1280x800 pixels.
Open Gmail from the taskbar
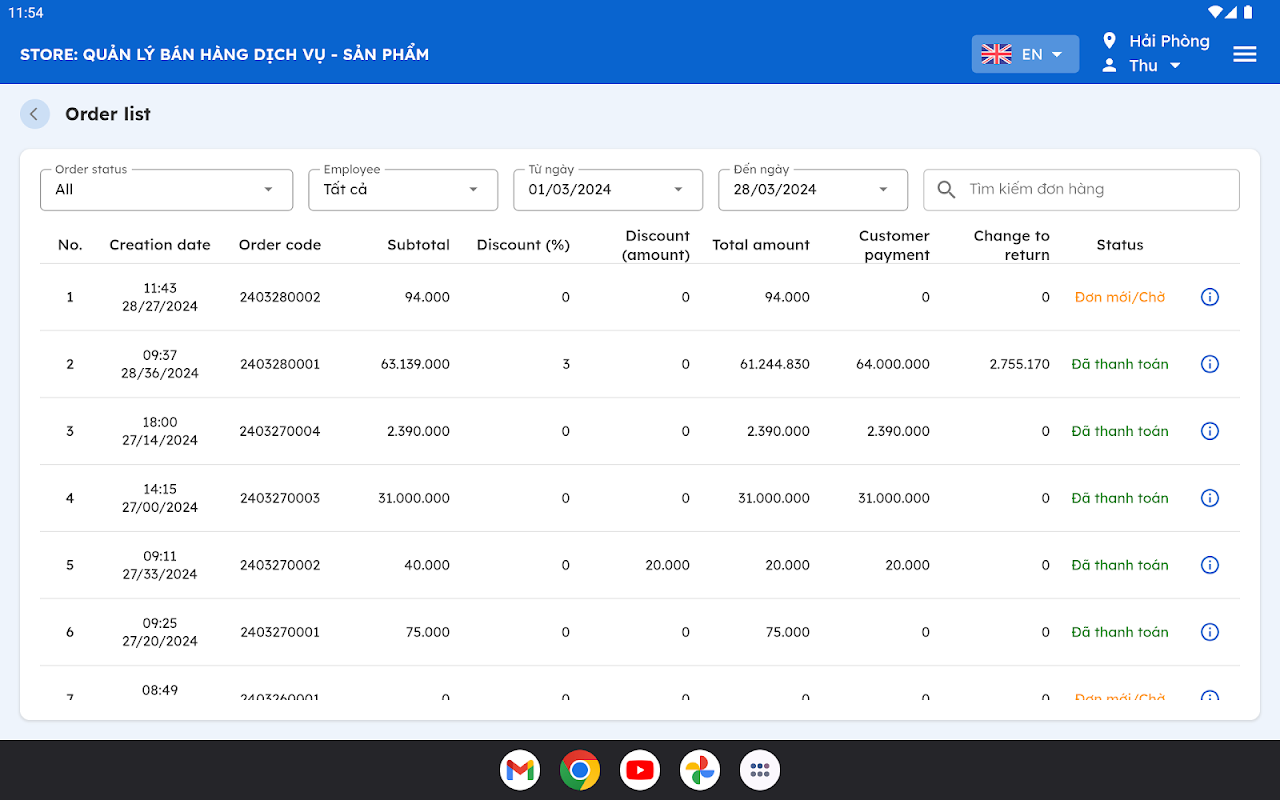point(520,770)
